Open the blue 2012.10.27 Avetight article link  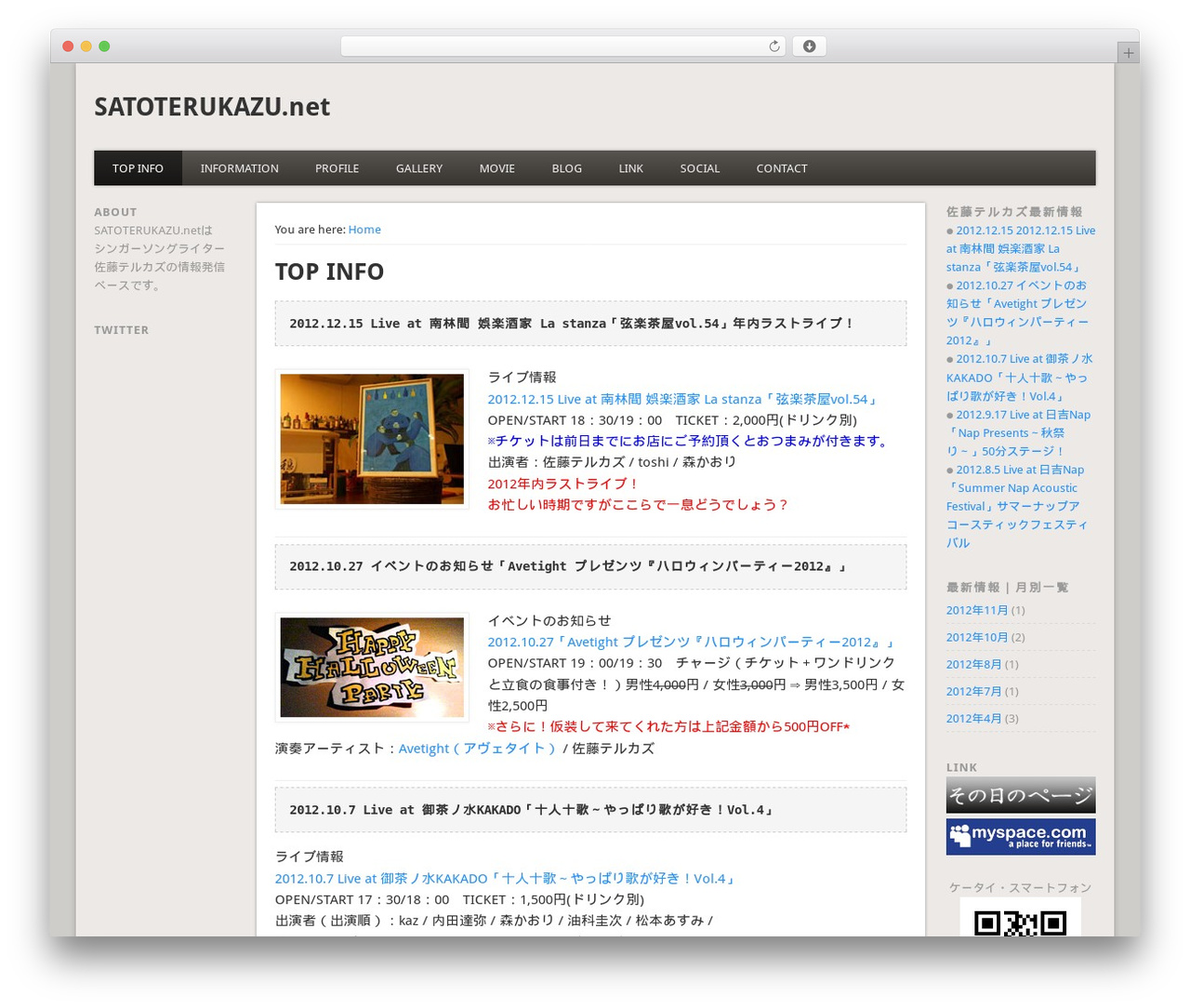tap(692, 642)
